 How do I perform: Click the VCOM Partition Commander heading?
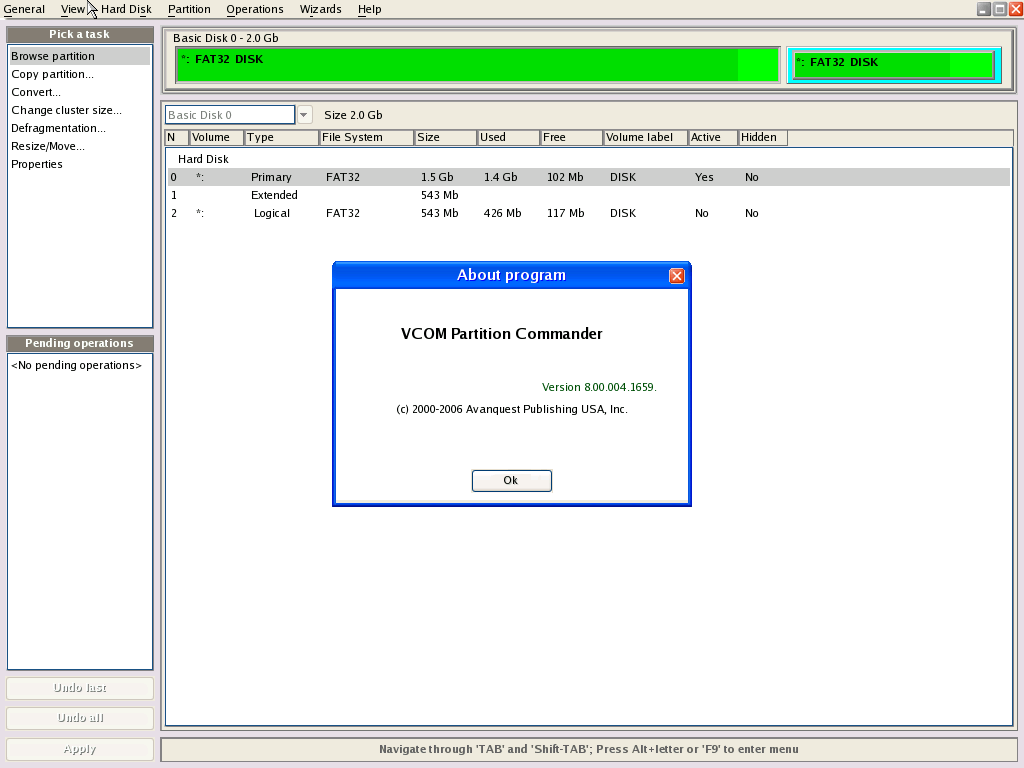[x=502, y=334]
